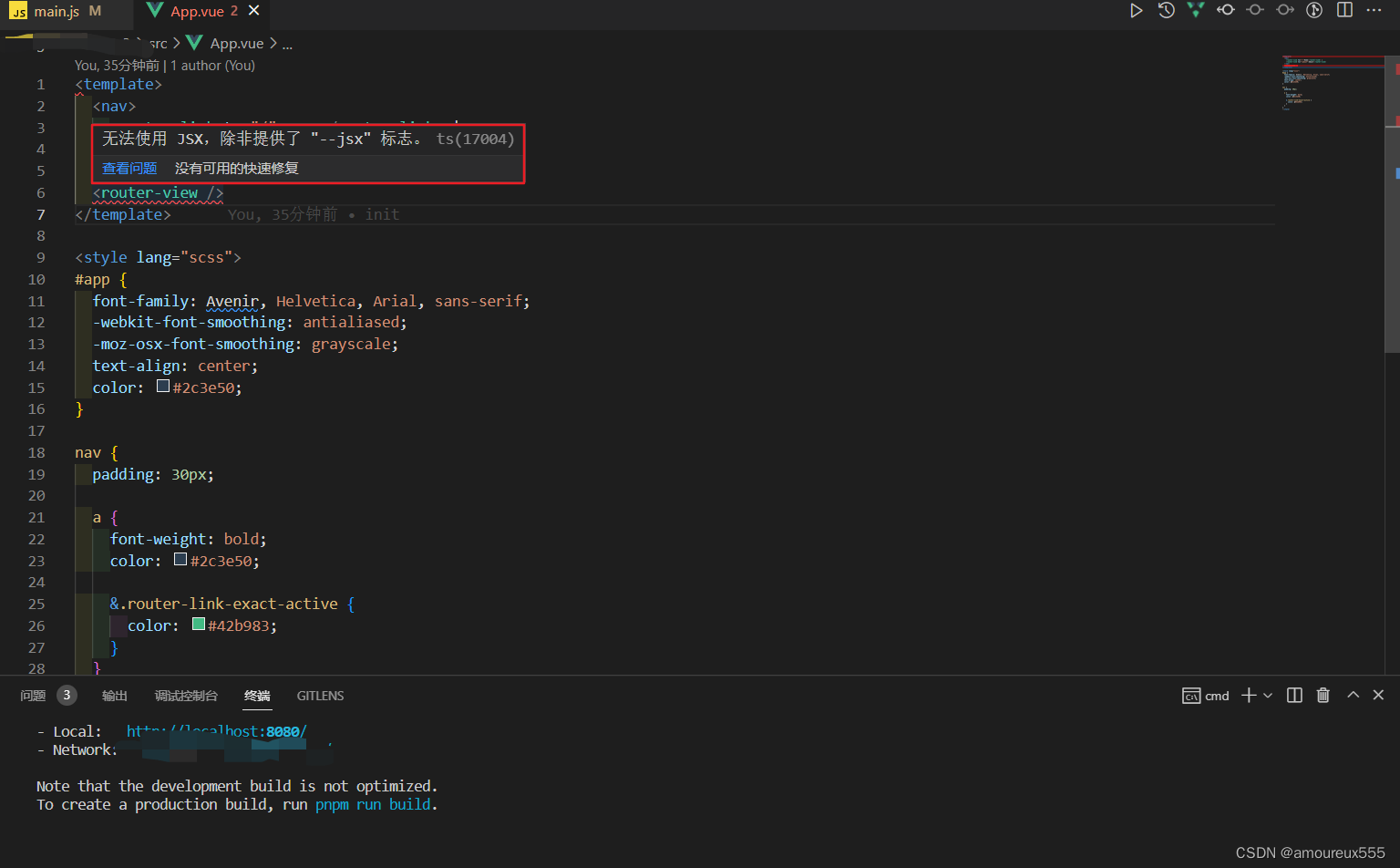Click the nav tag on line 2
The width and height of the screenshot is (1400, 868).
(x=114, y=107)
